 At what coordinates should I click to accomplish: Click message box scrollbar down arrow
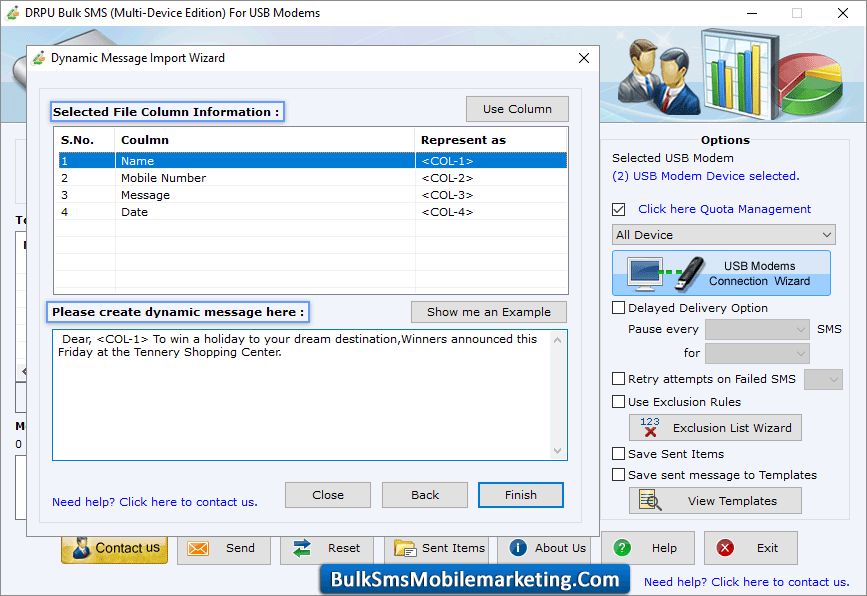point(557,451)
